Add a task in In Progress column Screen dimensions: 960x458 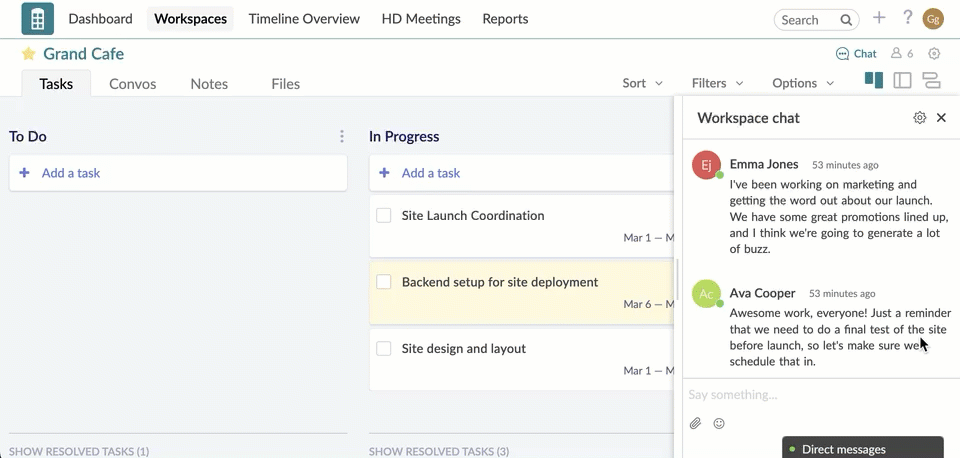click(522, 173)
